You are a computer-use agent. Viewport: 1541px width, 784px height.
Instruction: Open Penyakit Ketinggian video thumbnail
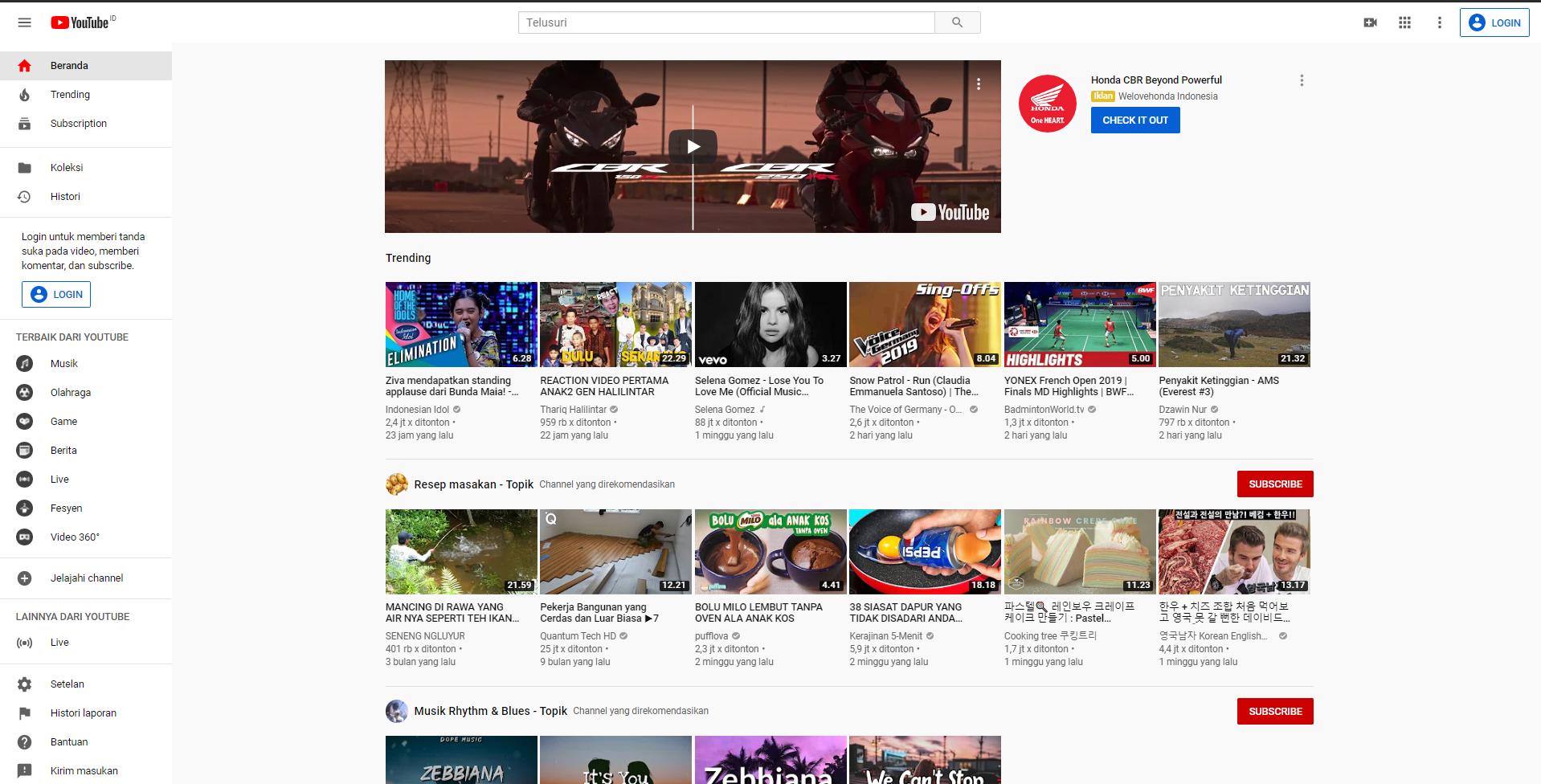pyautogui.click(x=1234, y=325)
